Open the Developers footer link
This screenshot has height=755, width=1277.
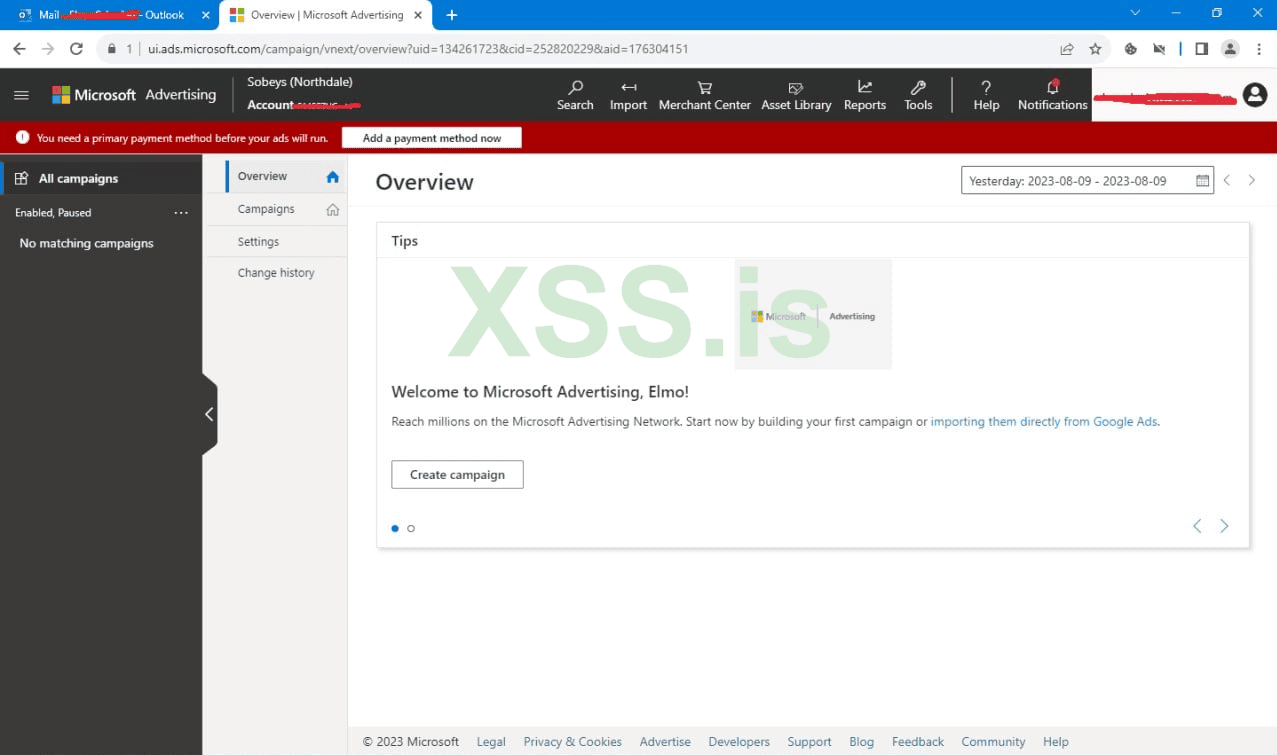pyautogui.click(x=739, y=742)
